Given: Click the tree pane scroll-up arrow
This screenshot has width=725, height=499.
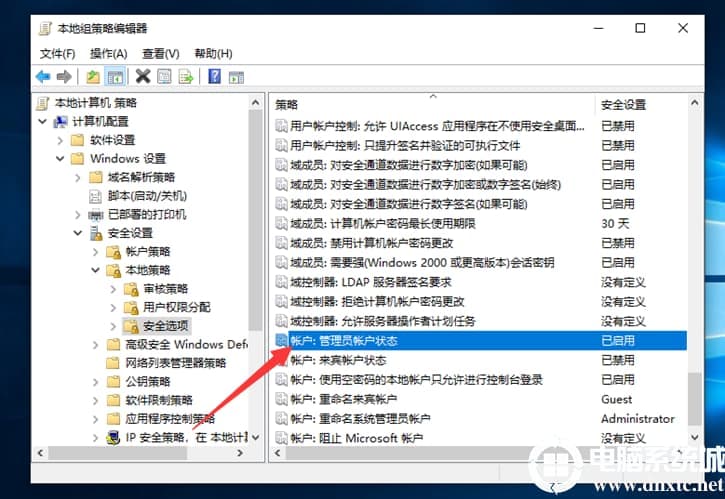Looking at the screenshot, I should 255,103.
